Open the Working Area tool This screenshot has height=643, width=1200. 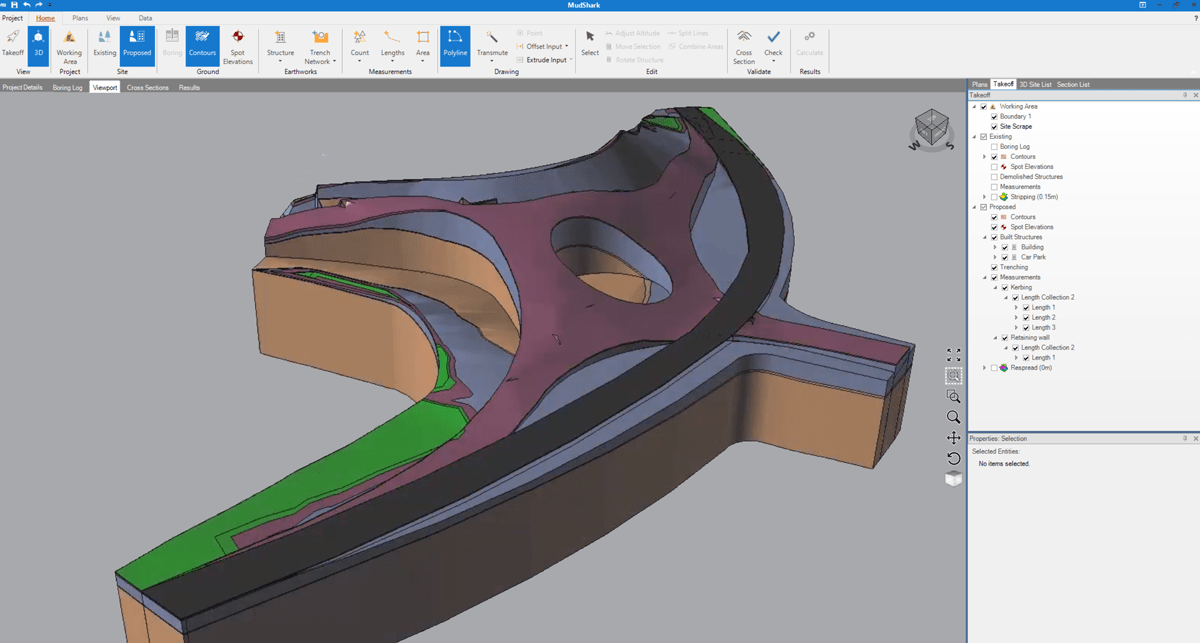click(x=69, y=45)
